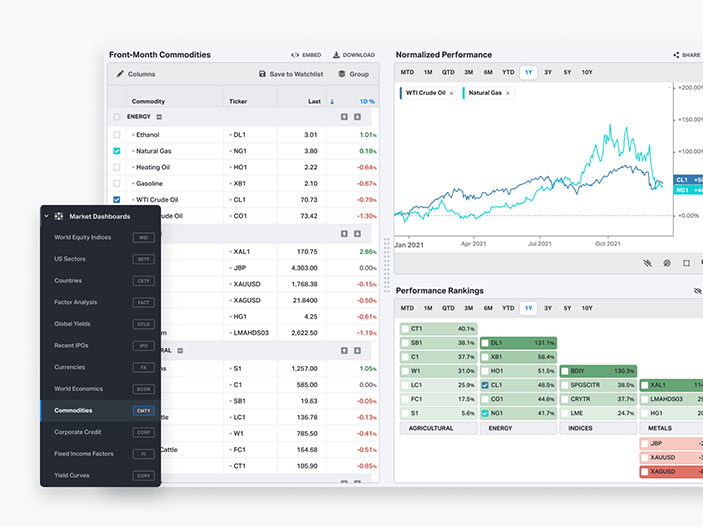This screenshot has height=527, width=703.
Task: Click the Share icon above Normalized Performance
Action: point(676,55)
